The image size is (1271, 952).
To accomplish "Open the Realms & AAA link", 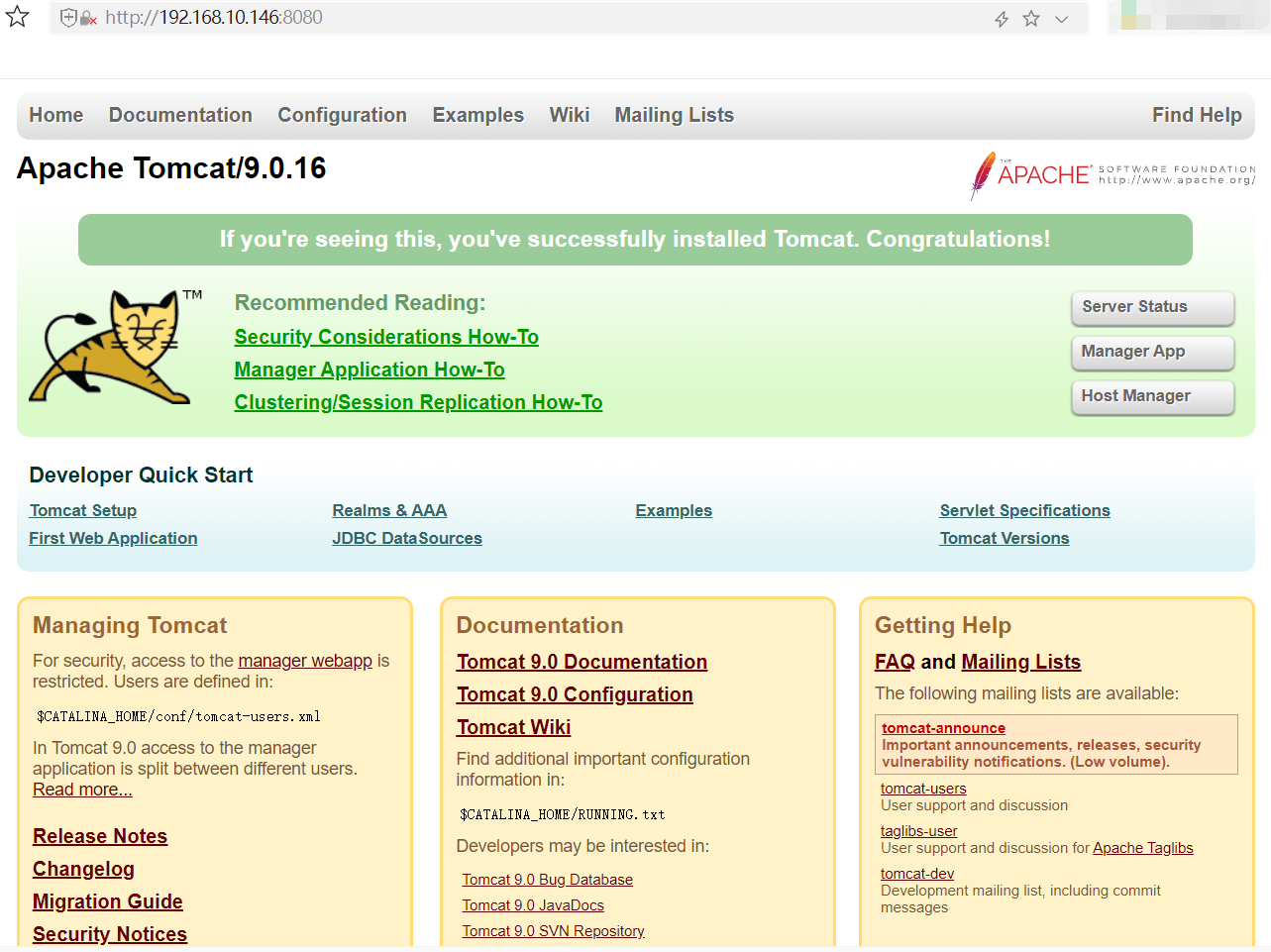I will [389, 510].
